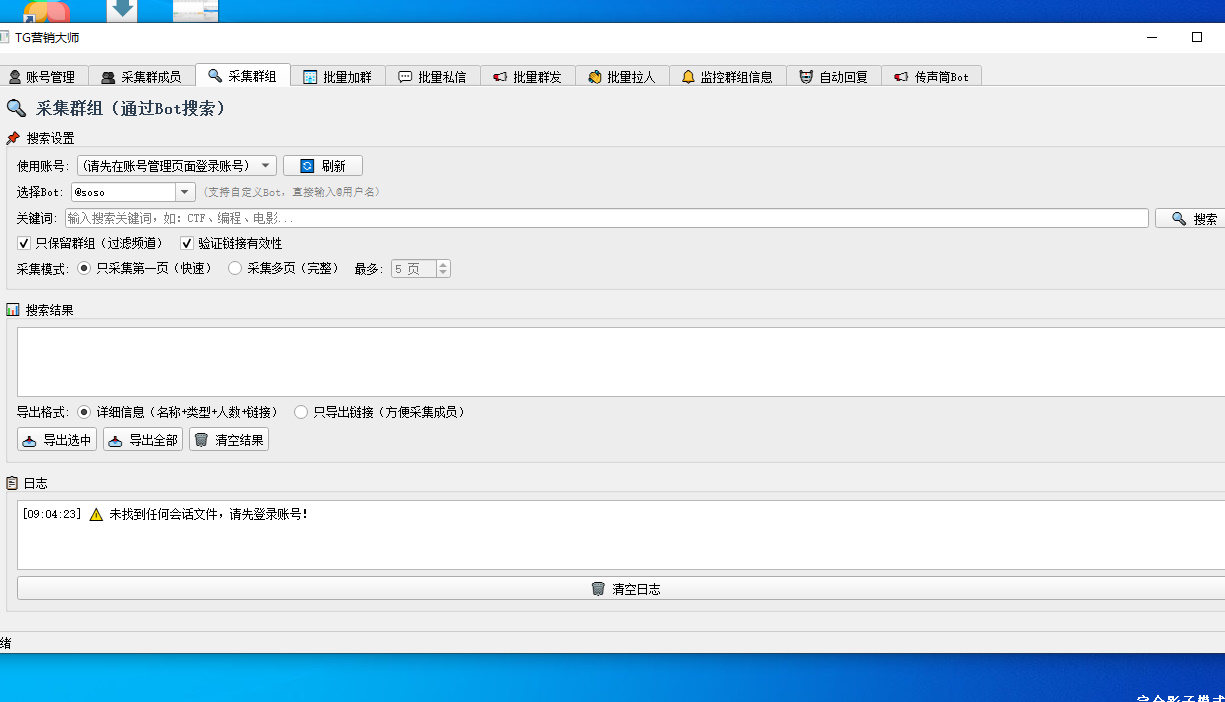Click the speech bubble icon on 批量私信 tab
This screenshot has height=702, width=1225.
coord(405,77)
